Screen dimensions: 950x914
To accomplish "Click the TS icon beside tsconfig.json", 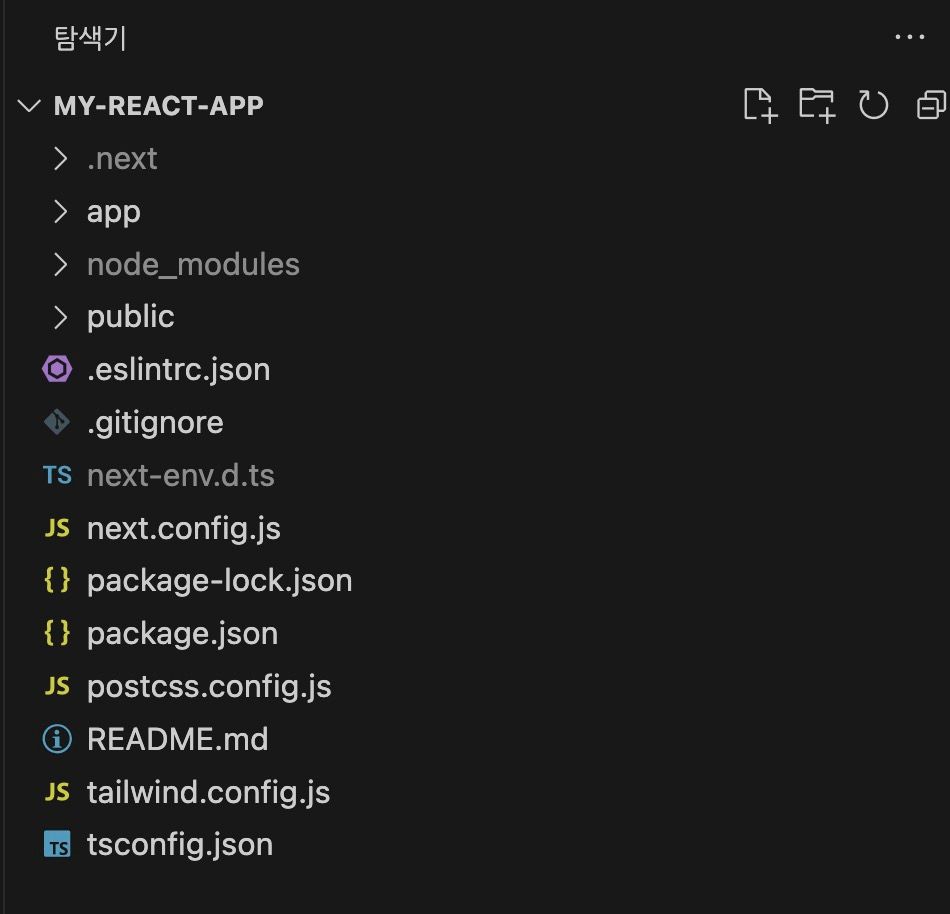I will (58, 845).
